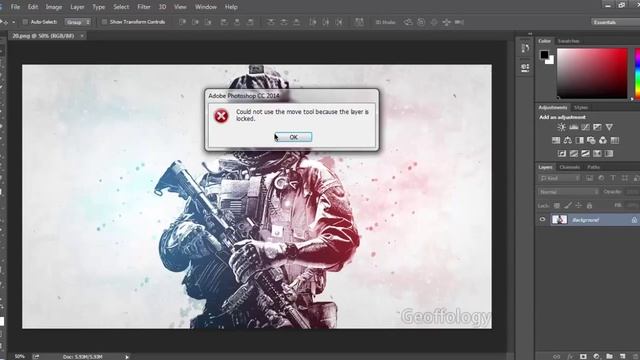
Task: Open the Normal blend mode dropdown
Action: tap(568, 192)
